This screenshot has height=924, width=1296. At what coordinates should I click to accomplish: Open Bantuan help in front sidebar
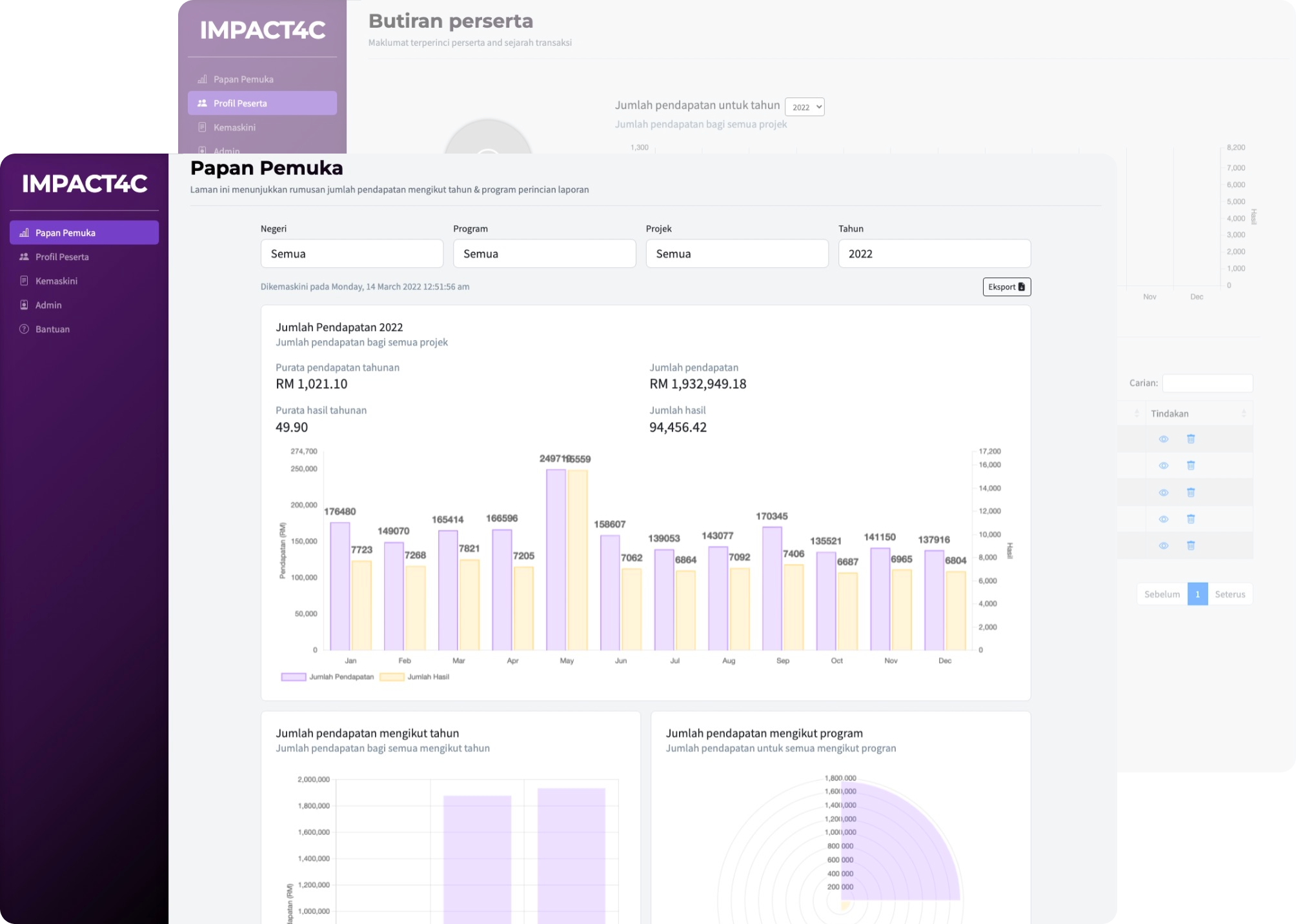click(84, 329)
